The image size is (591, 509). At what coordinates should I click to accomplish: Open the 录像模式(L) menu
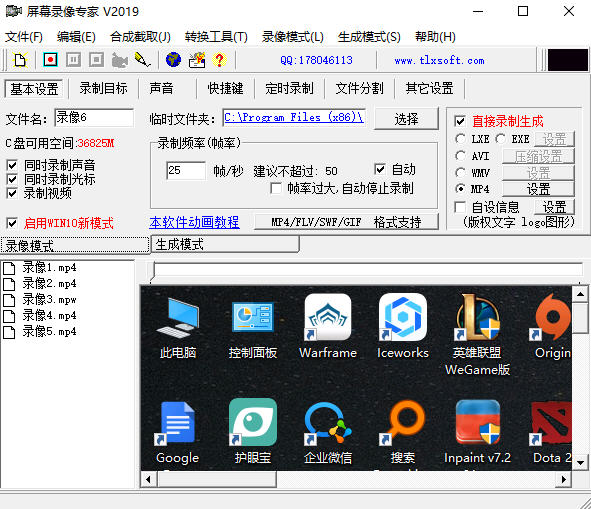pos(293,37)
